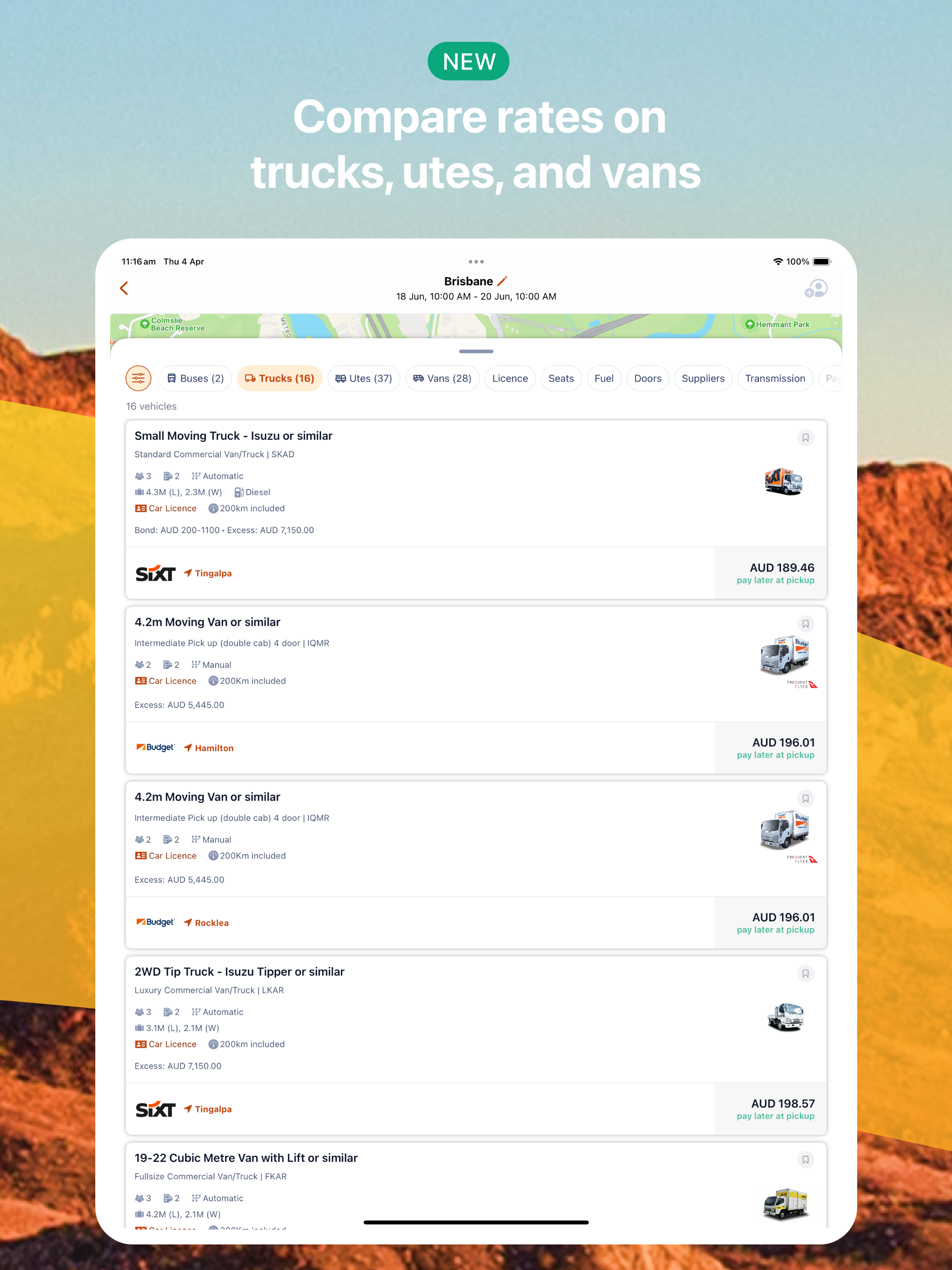Open the filter sliders icon

tap(139, 378)
